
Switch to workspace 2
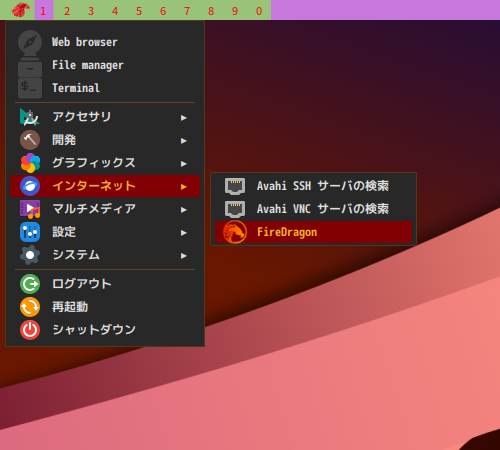coord(67,11)
